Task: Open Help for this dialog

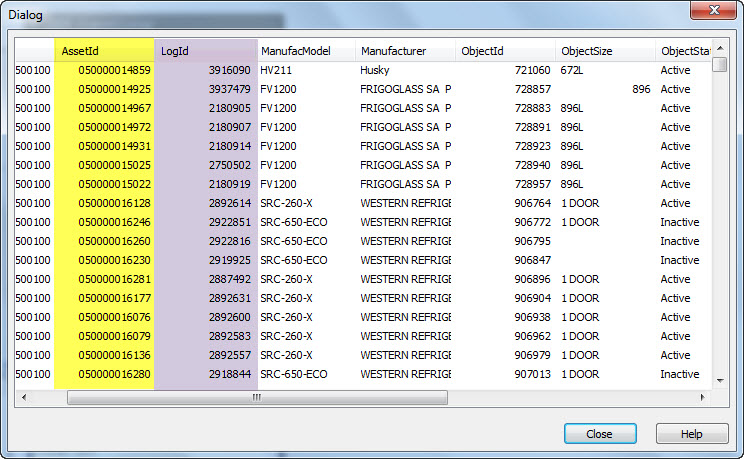Action: tap(691, 433)
